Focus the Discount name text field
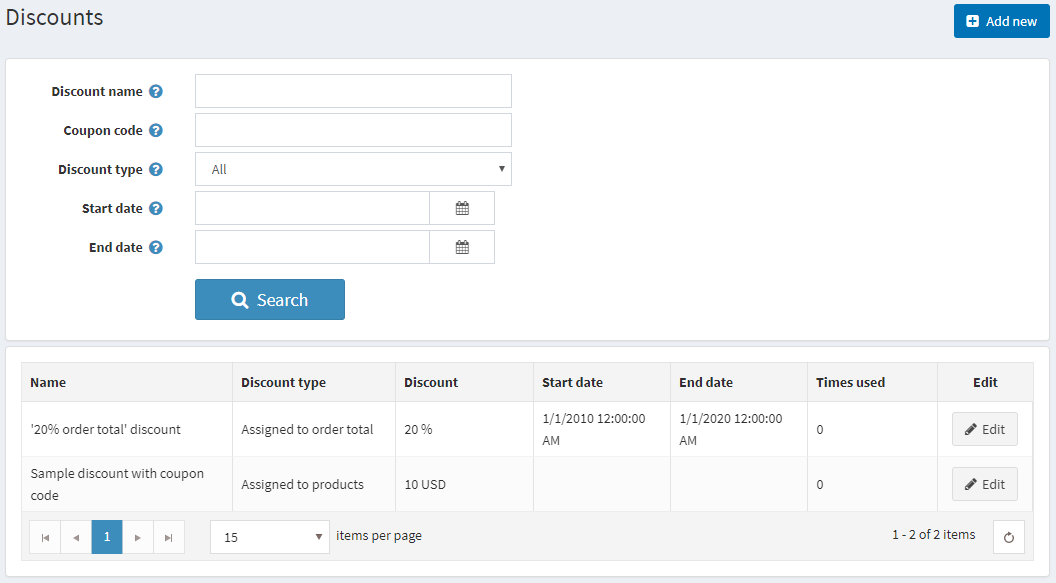 click(x=353, y=91)
